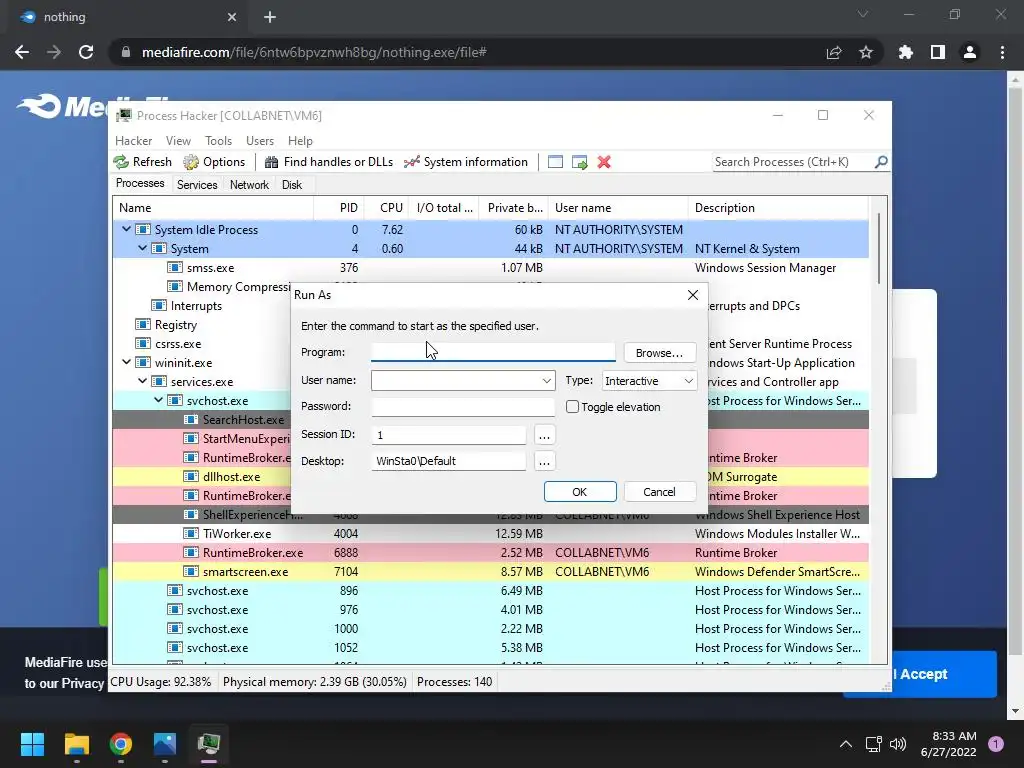Viewport: 1024px width, 768px height.
Task: Open the Hacker menu
Action: [133, 140]
